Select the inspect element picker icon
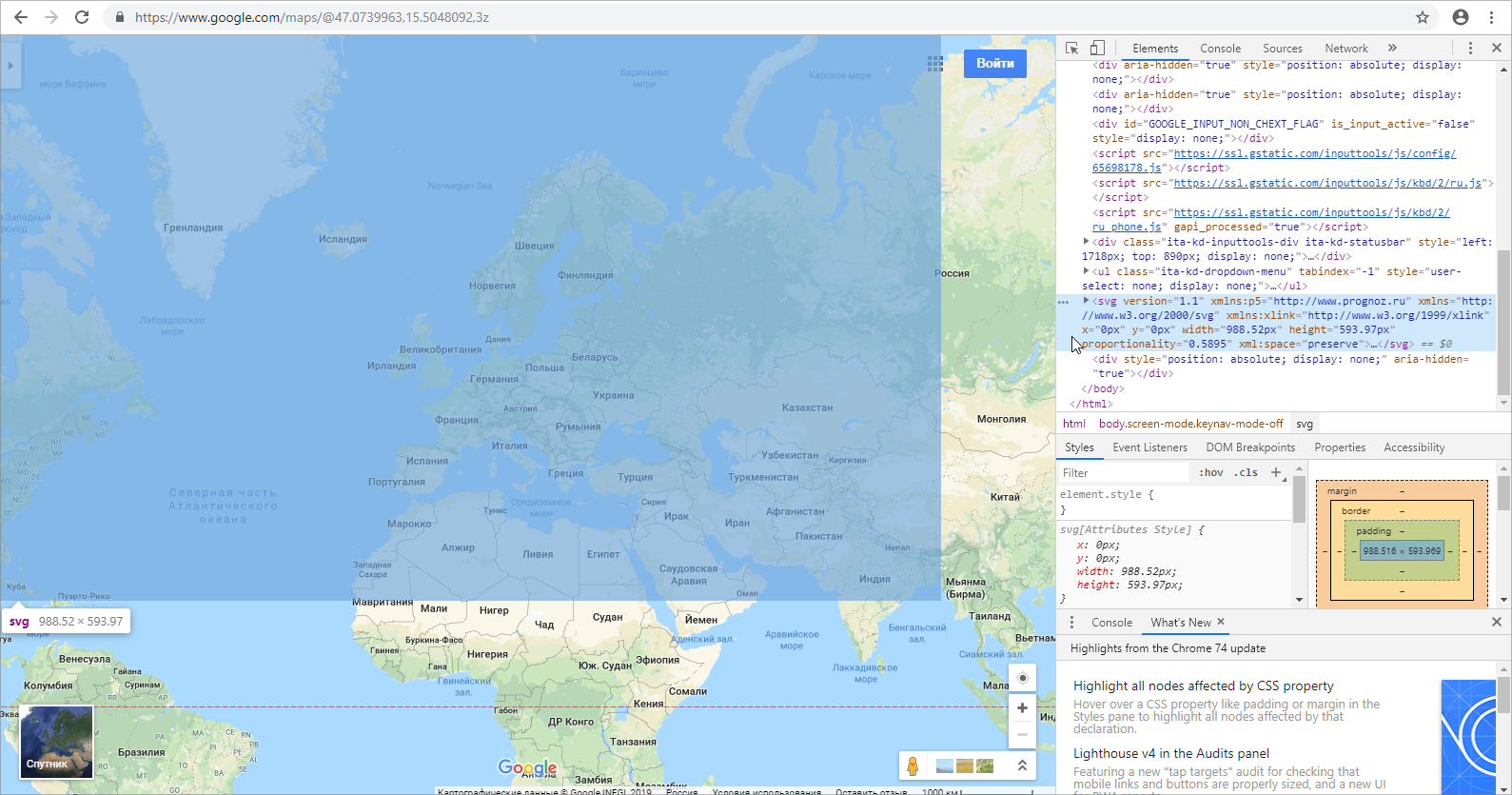This screenshot has height=795, width=1512. point(1071,48)
